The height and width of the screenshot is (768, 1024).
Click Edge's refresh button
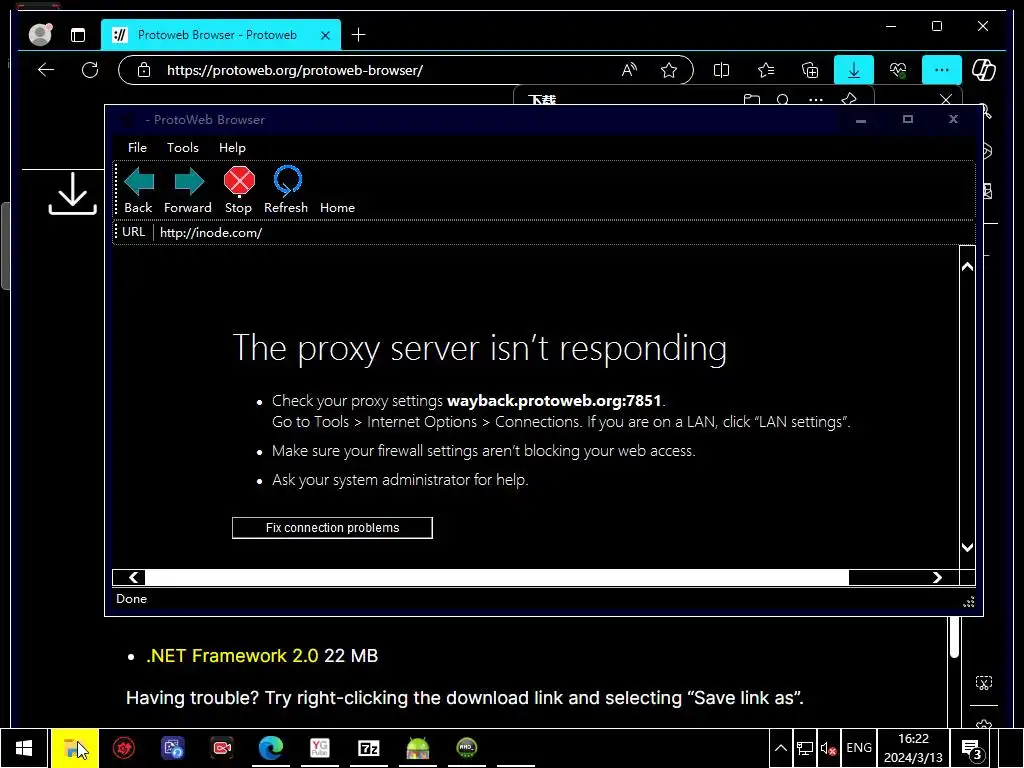[90, 70]
